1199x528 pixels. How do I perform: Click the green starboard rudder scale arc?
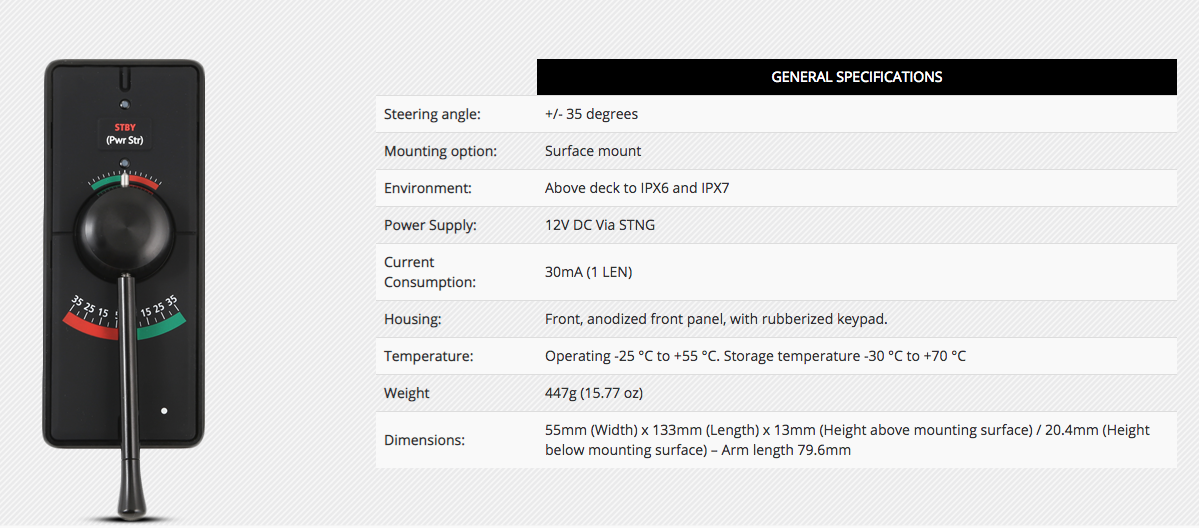[x=161, y=324]
